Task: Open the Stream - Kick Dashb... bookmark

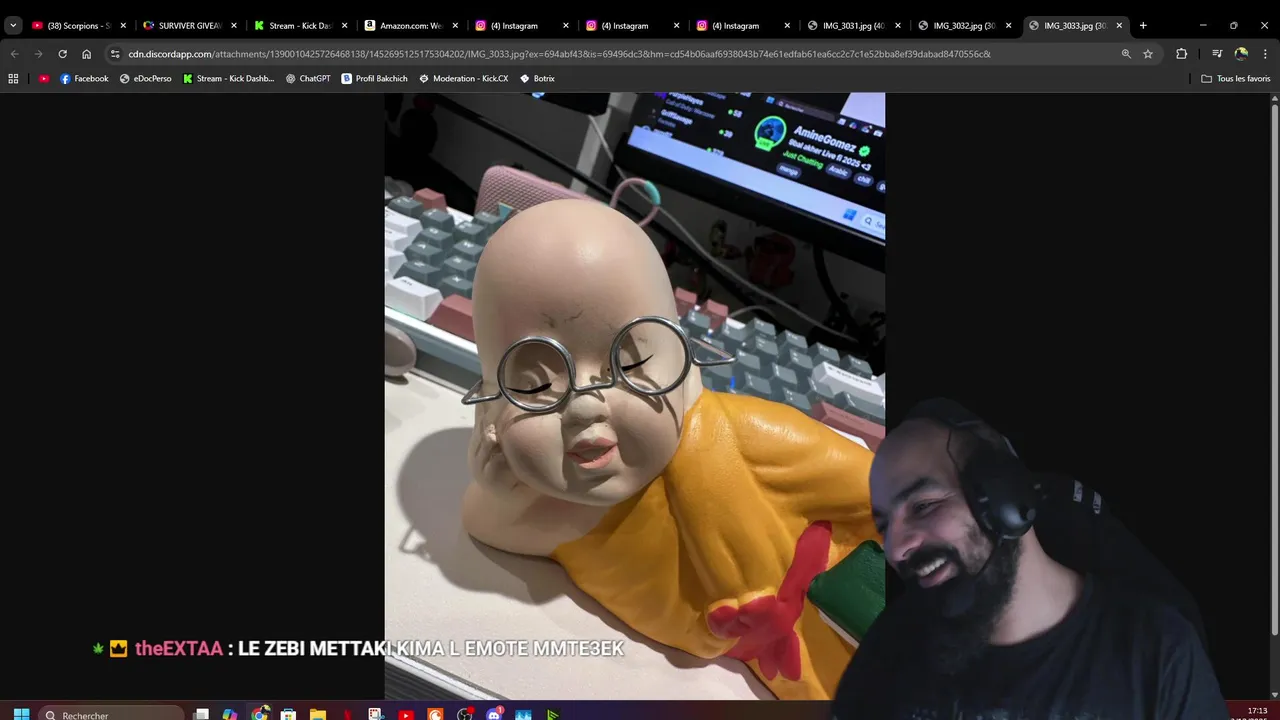Action: (229, 78)
